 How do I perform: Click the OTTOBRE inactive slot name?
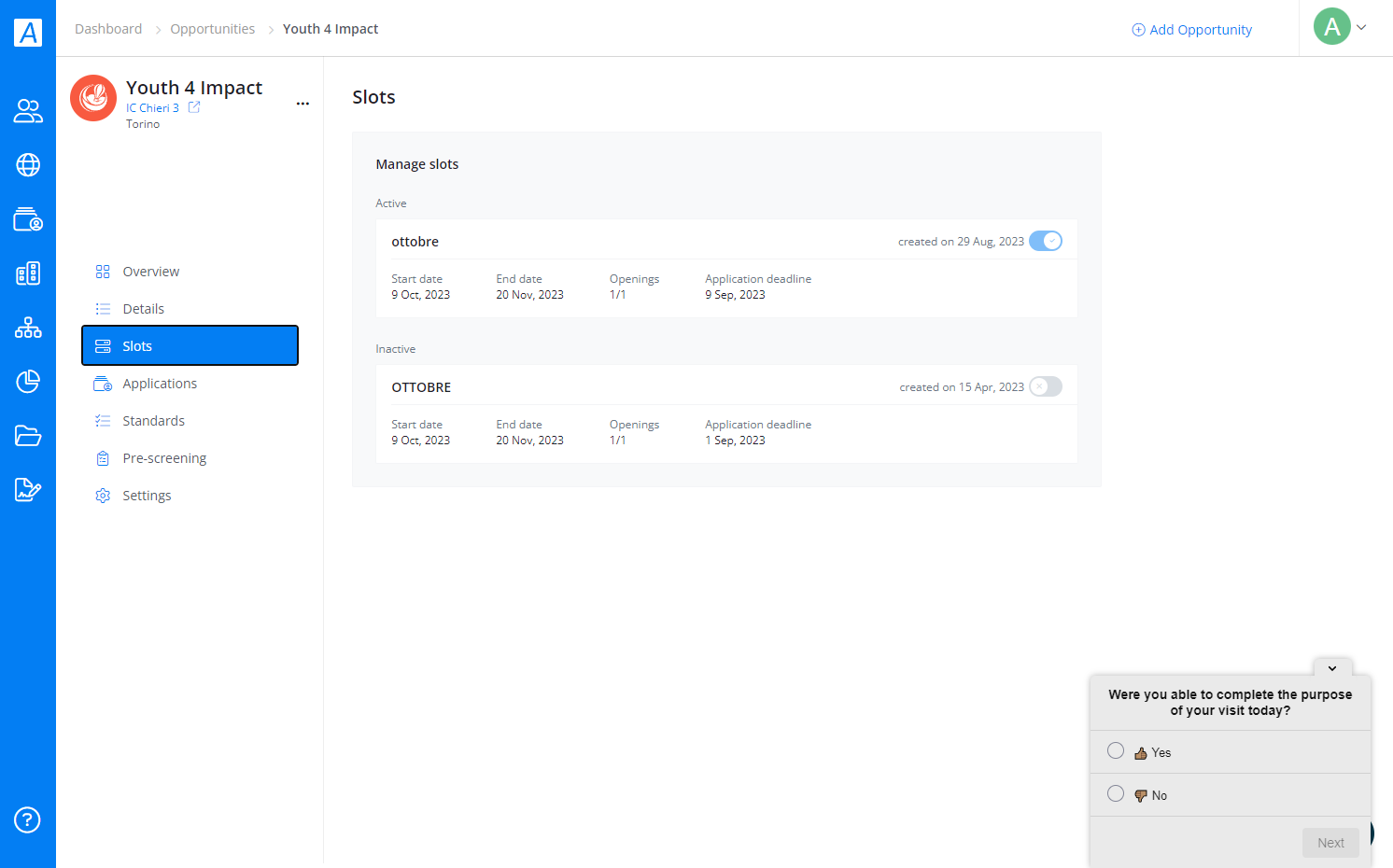pyautogui.click(x=421, y=387)
